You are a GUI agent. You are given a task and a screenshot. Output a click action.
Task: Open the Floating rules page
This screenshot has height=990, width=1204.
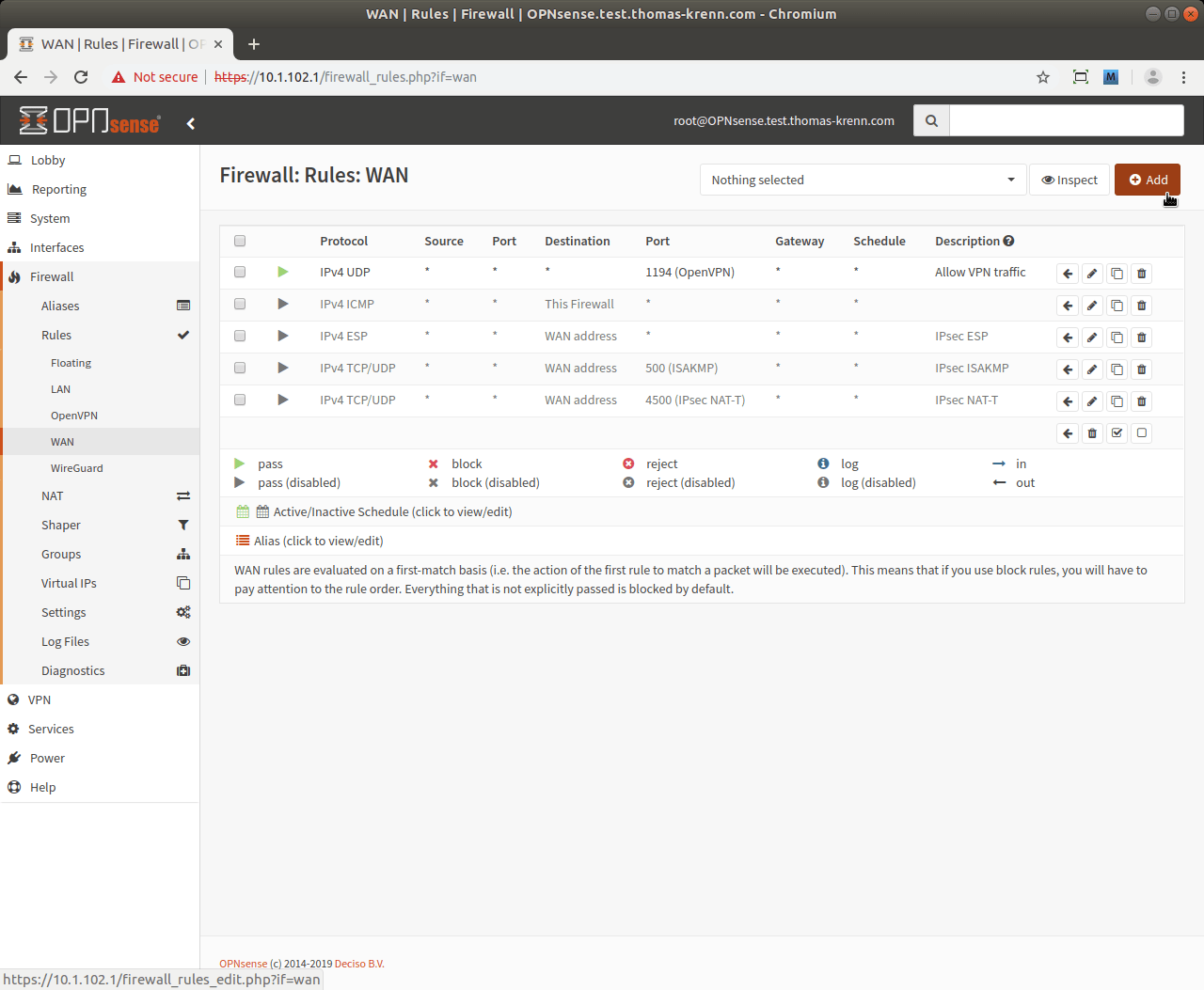click(x=71, y=363)
